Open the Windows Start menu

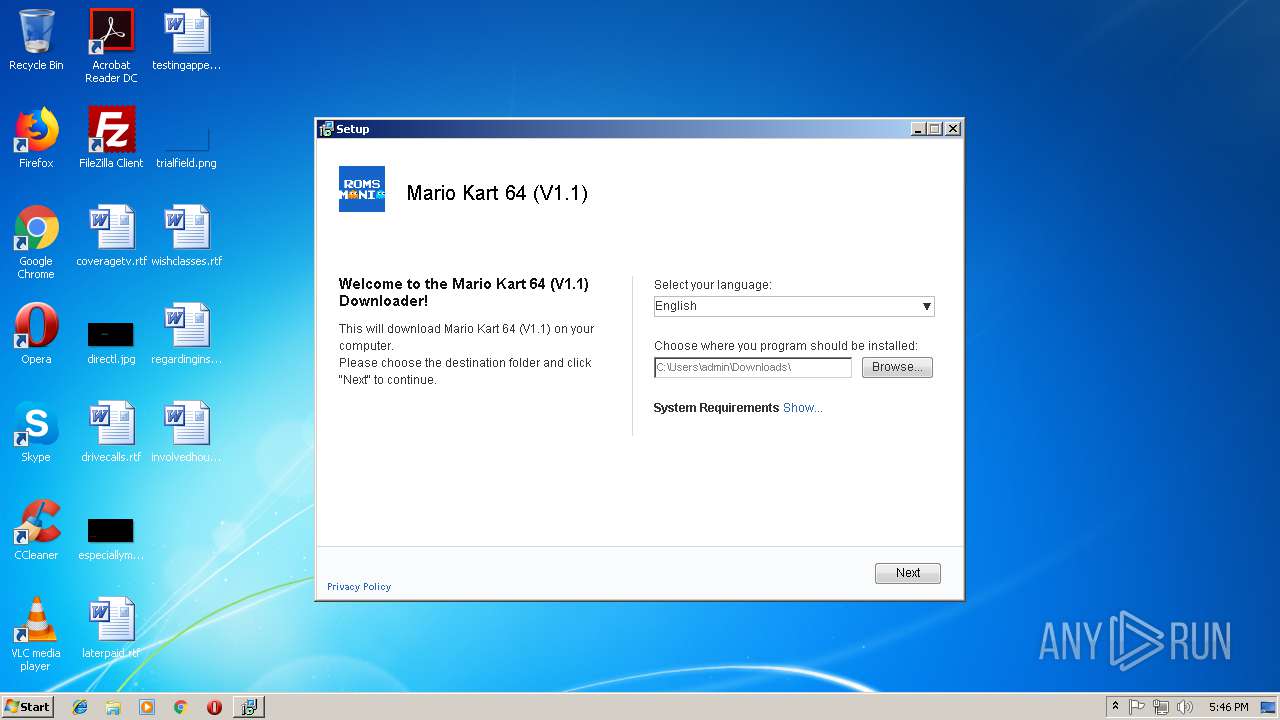click(x=27, y=707)
